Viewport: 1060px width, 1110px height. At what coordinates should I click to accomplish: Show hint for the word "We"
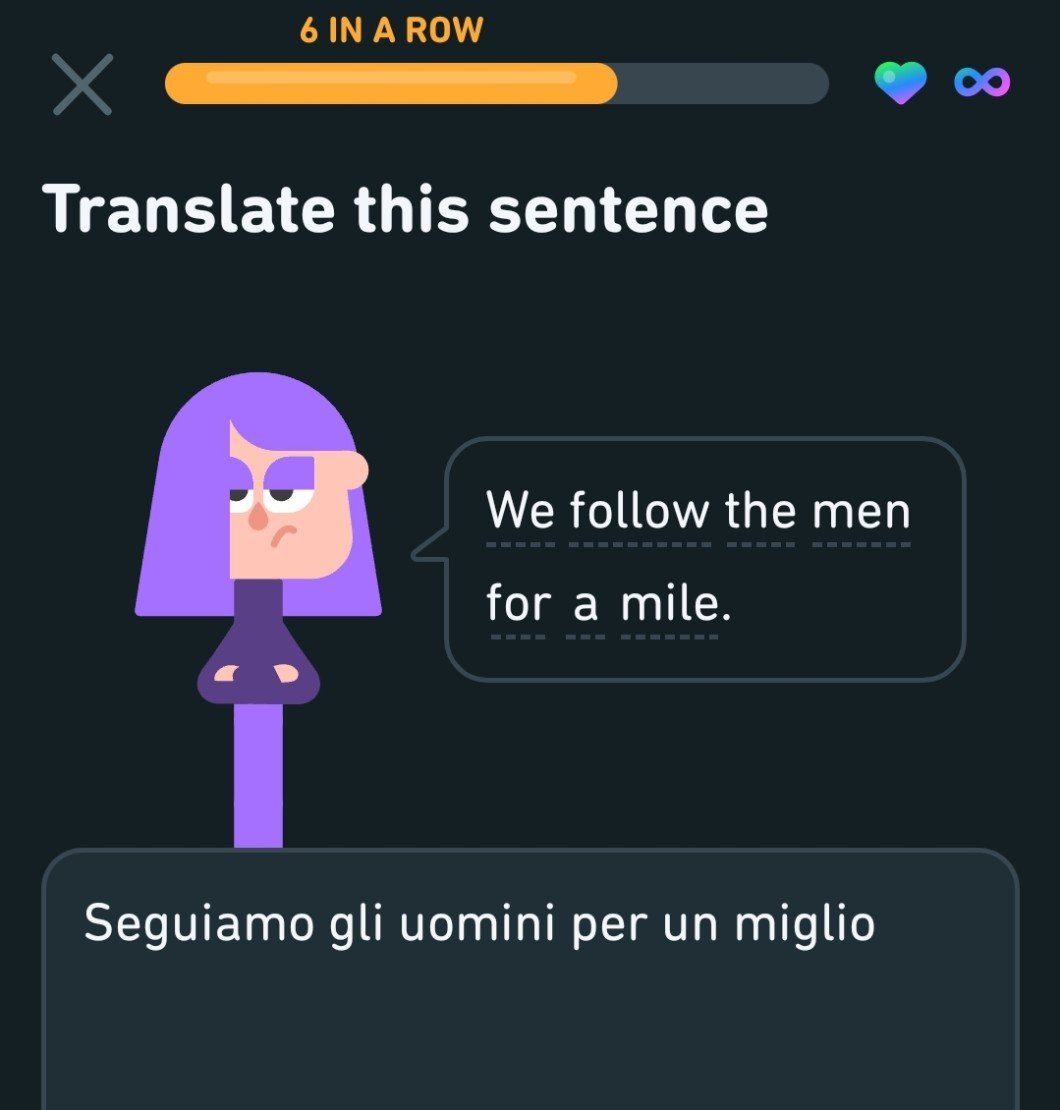pyautogui.click(x=519, y=512)
